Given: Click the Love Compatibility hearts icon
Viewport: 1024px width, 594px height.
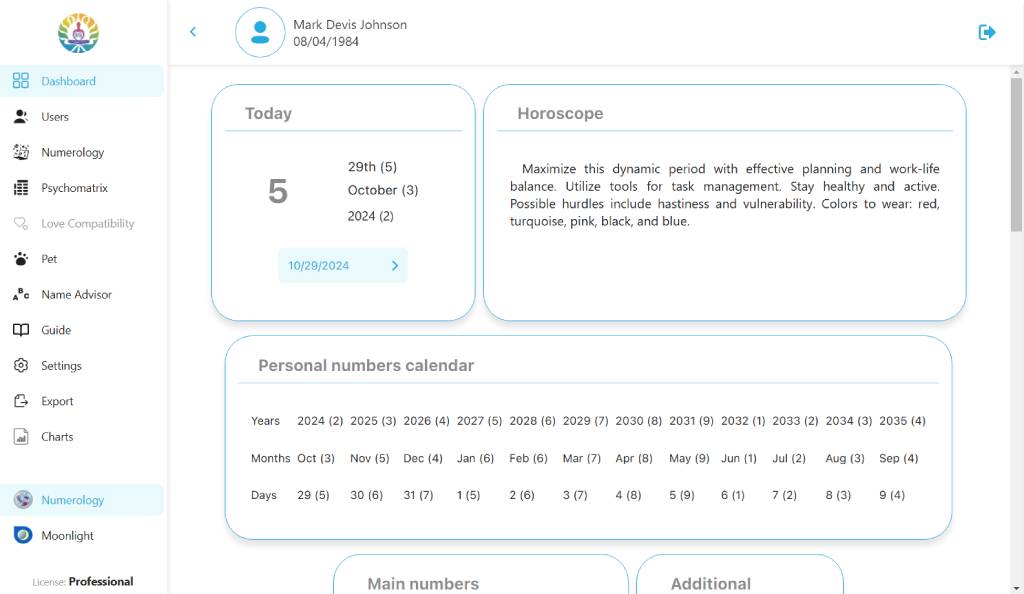Looking at the screenshot, I should tap(21, 223).
